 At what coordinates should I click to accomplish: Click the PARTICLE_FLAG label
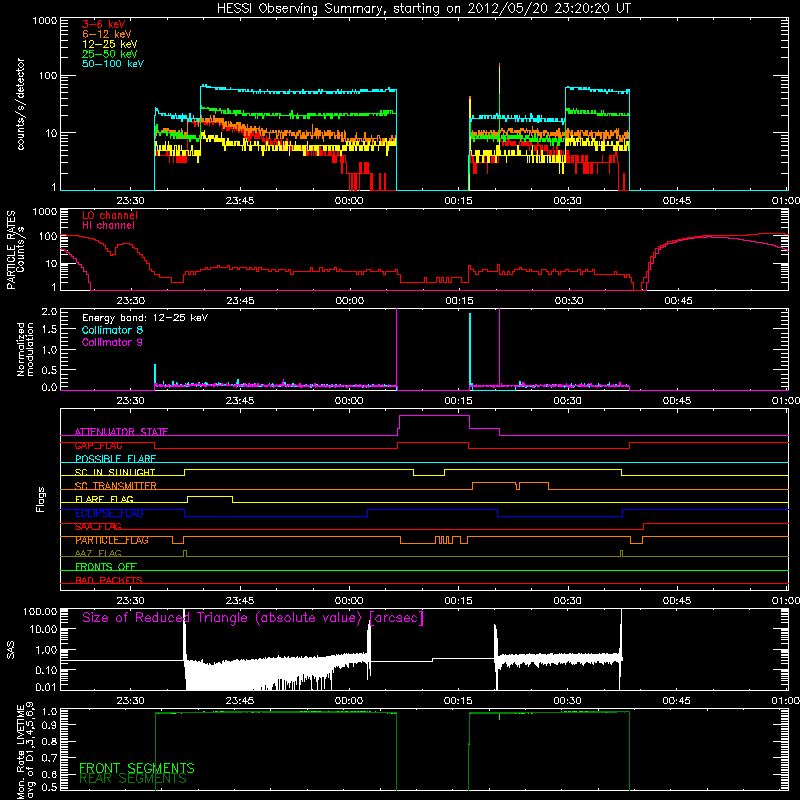pos(112,540)
